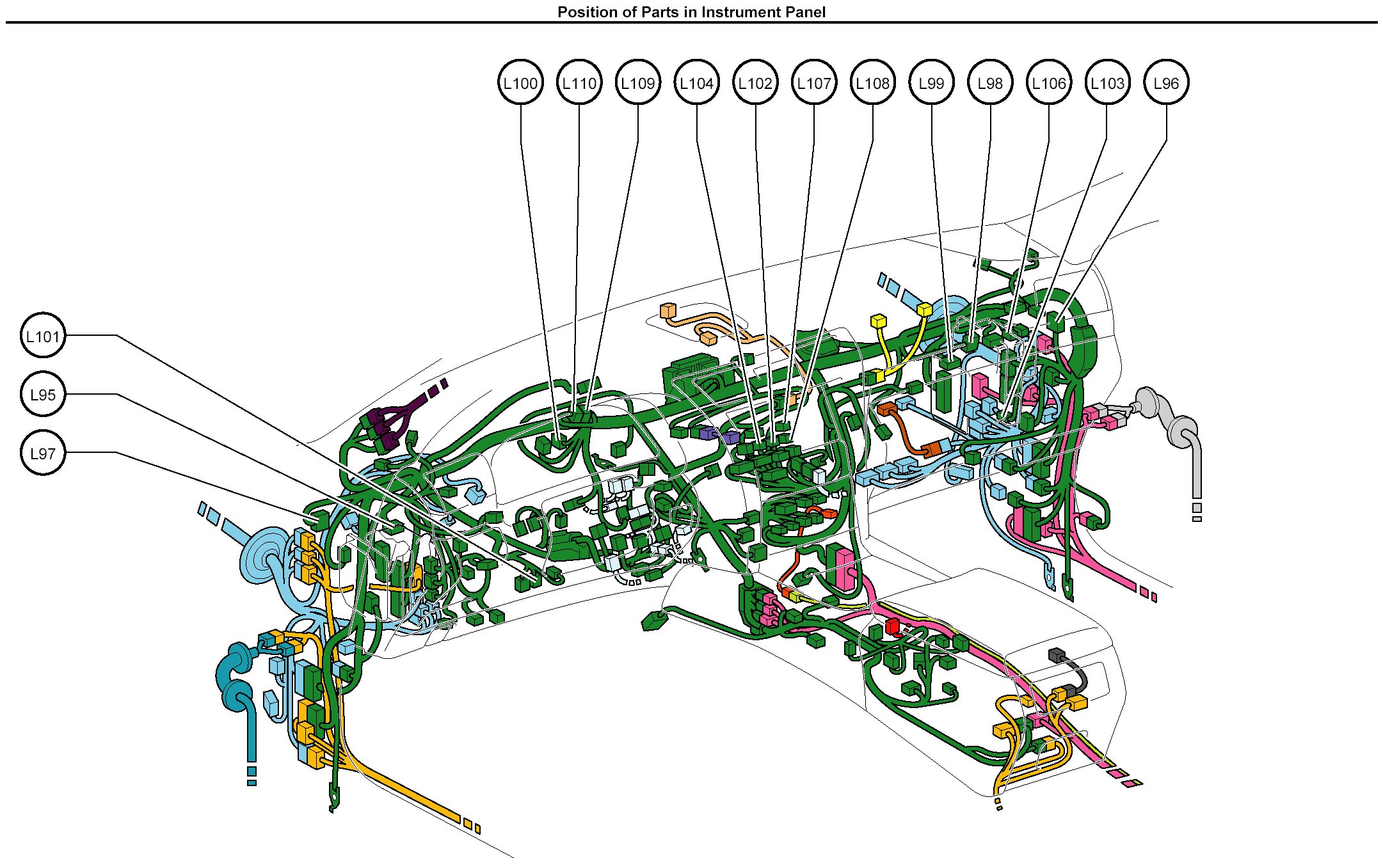Select the L109 callout label

[x=638, y=83]
